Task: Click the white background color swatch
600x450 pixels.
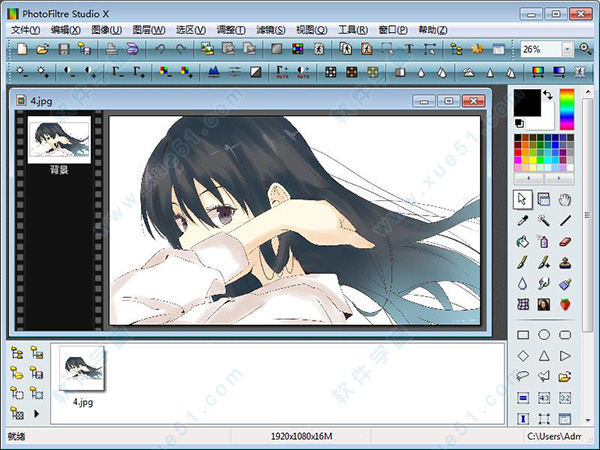Action: click(x=546, y=122)
